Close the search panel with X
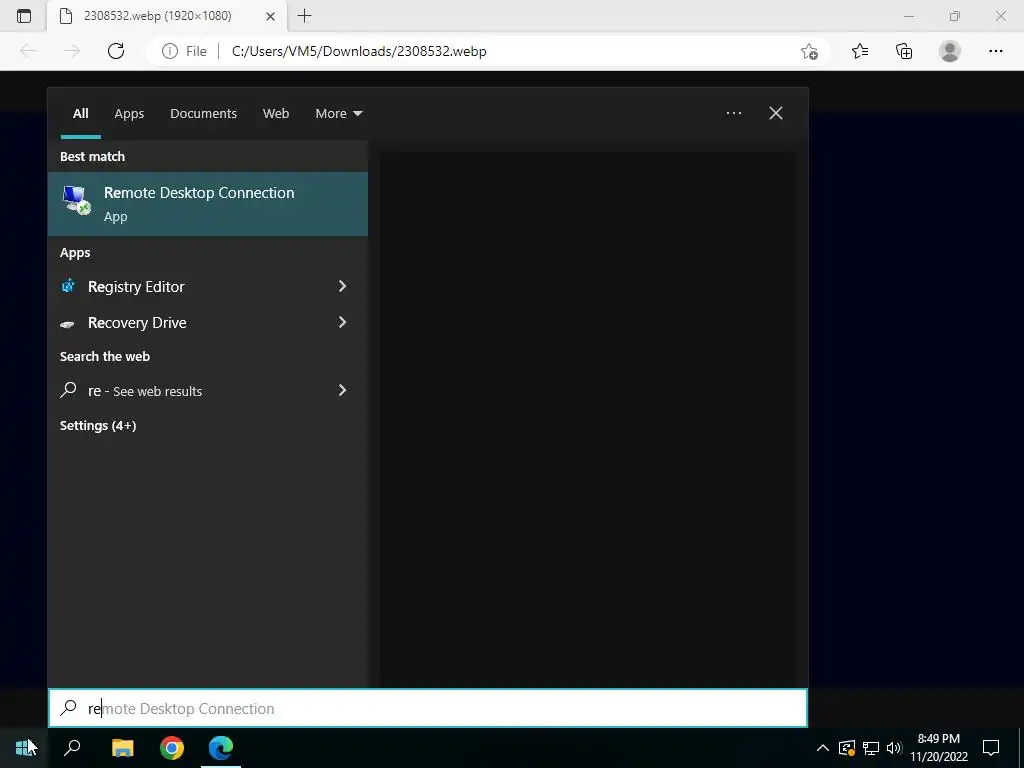1024x768 pixels. [x=776, y=113]
